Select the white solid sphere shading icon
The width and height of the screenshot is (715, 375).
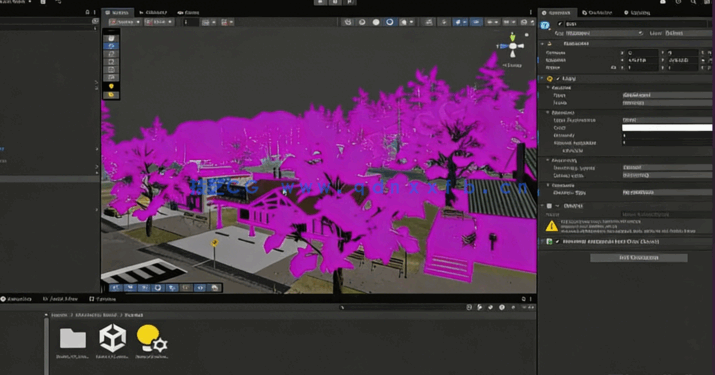tap(376, 22)
